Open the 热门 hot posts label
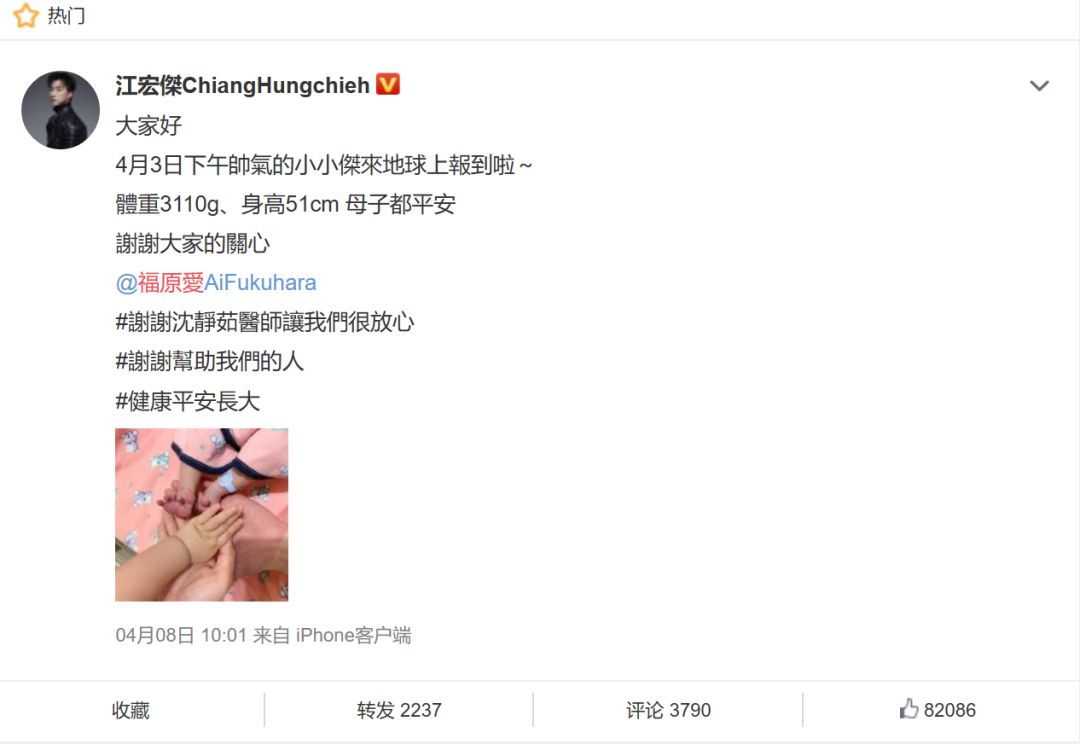This screenshot has height=744, width=1080. click(x=66, y=15)
